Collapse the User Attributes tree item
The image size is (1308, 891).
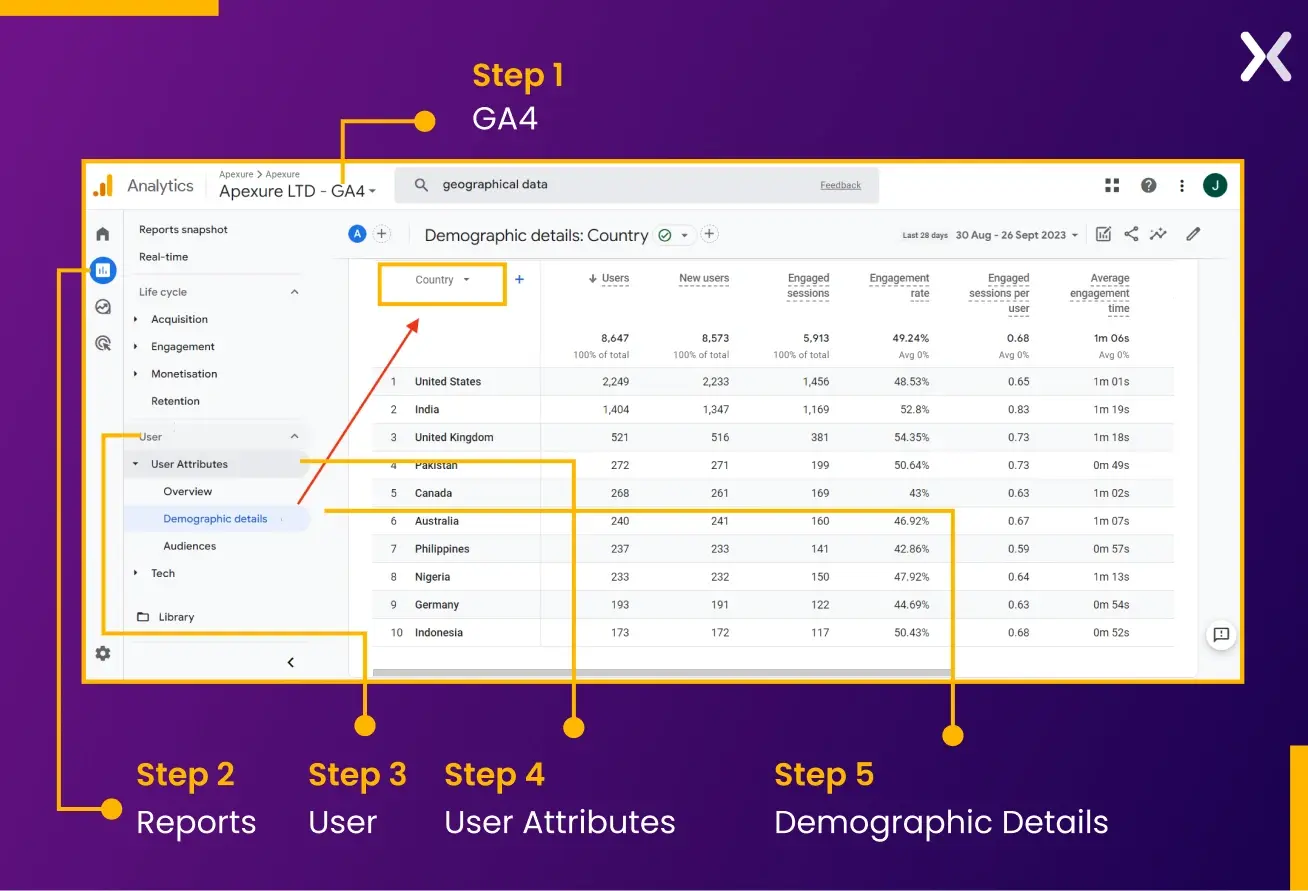point(136,464)
